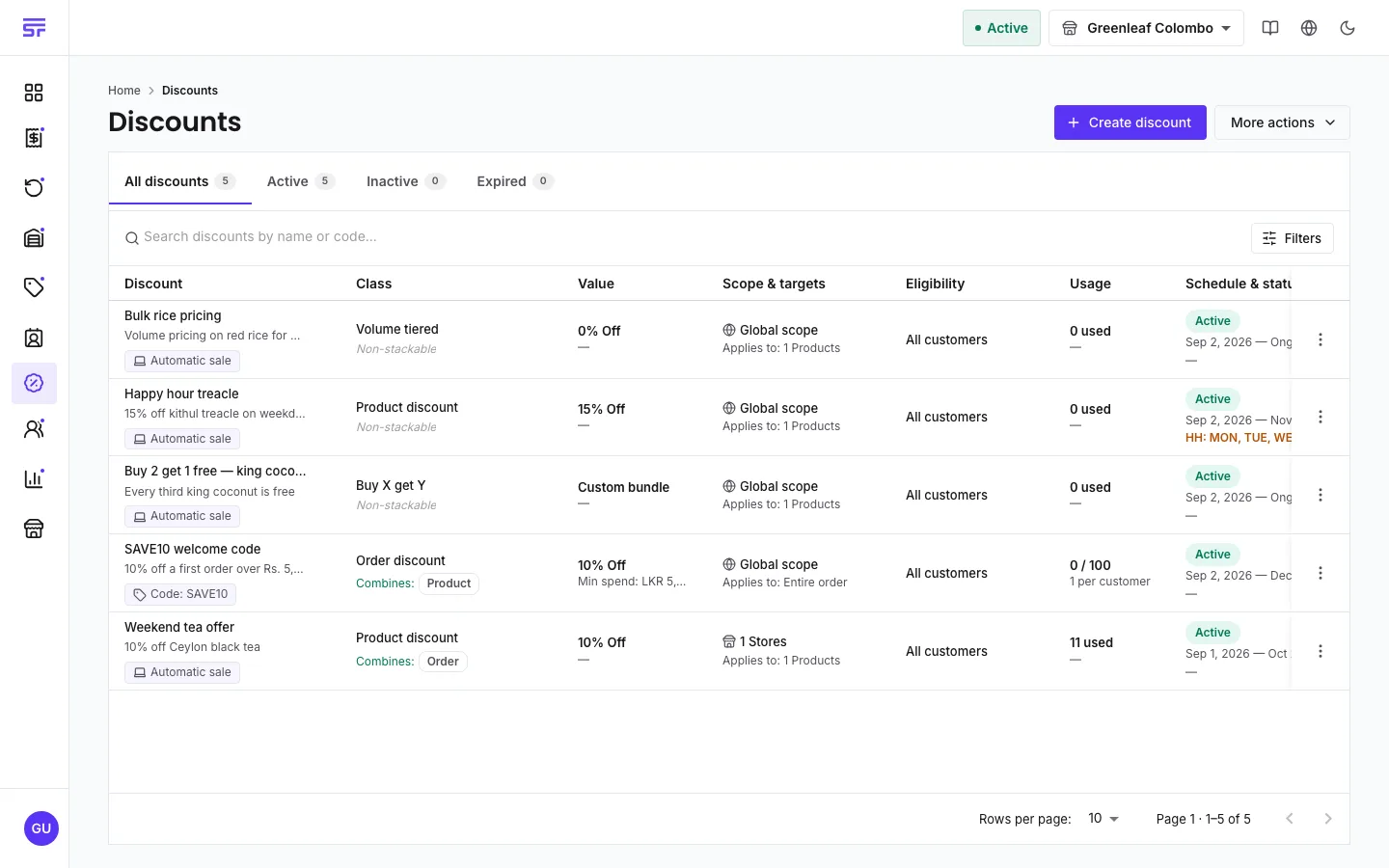Open the products tag icon in sidebar
The height and width of the screenshot is (868, 1389).
(x=34, y=286)
